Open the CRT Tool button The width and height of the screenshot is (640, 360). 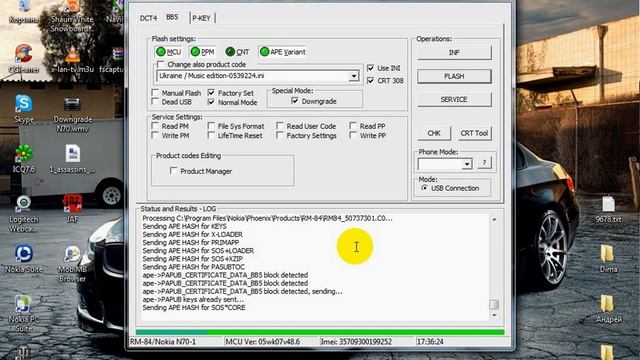(474, 133)
